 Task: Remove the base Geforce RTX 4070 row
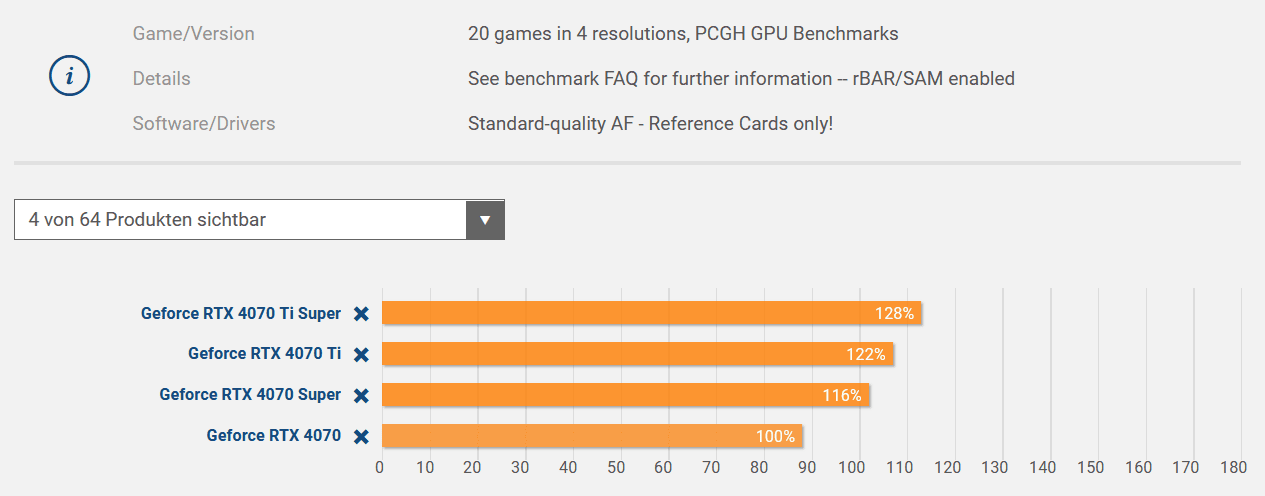[x=361, y=436]
